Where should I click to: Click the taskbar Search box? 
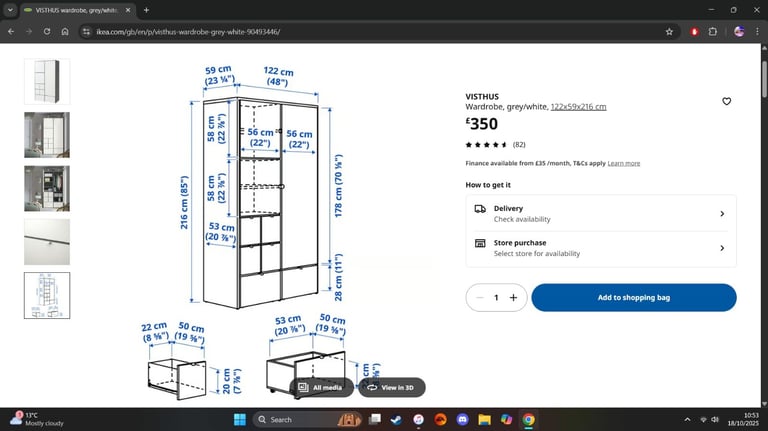(308, 420)
